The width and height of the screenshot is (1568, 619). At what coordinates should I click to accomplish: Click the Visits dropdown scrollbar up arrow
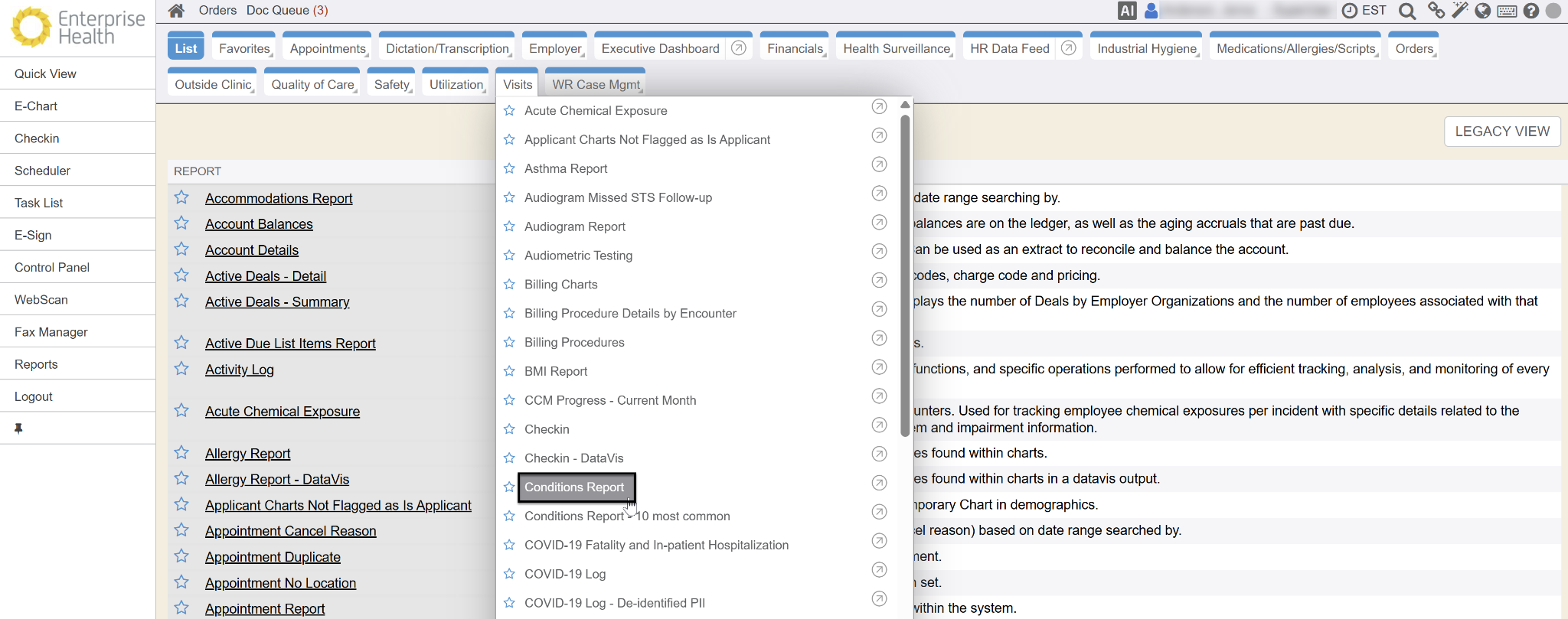[905, 105]
